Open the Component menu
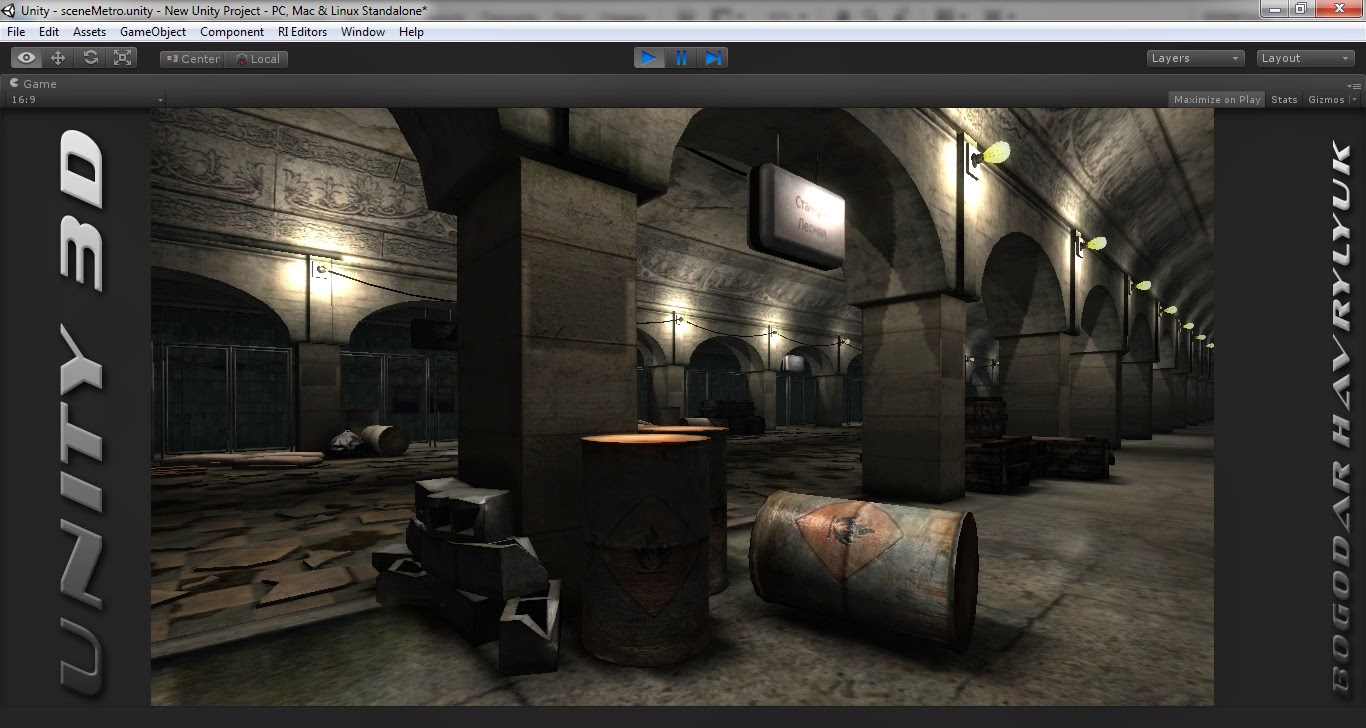Image resolution: width=1366 pixels, height=728 pixels. pos(232,32)
